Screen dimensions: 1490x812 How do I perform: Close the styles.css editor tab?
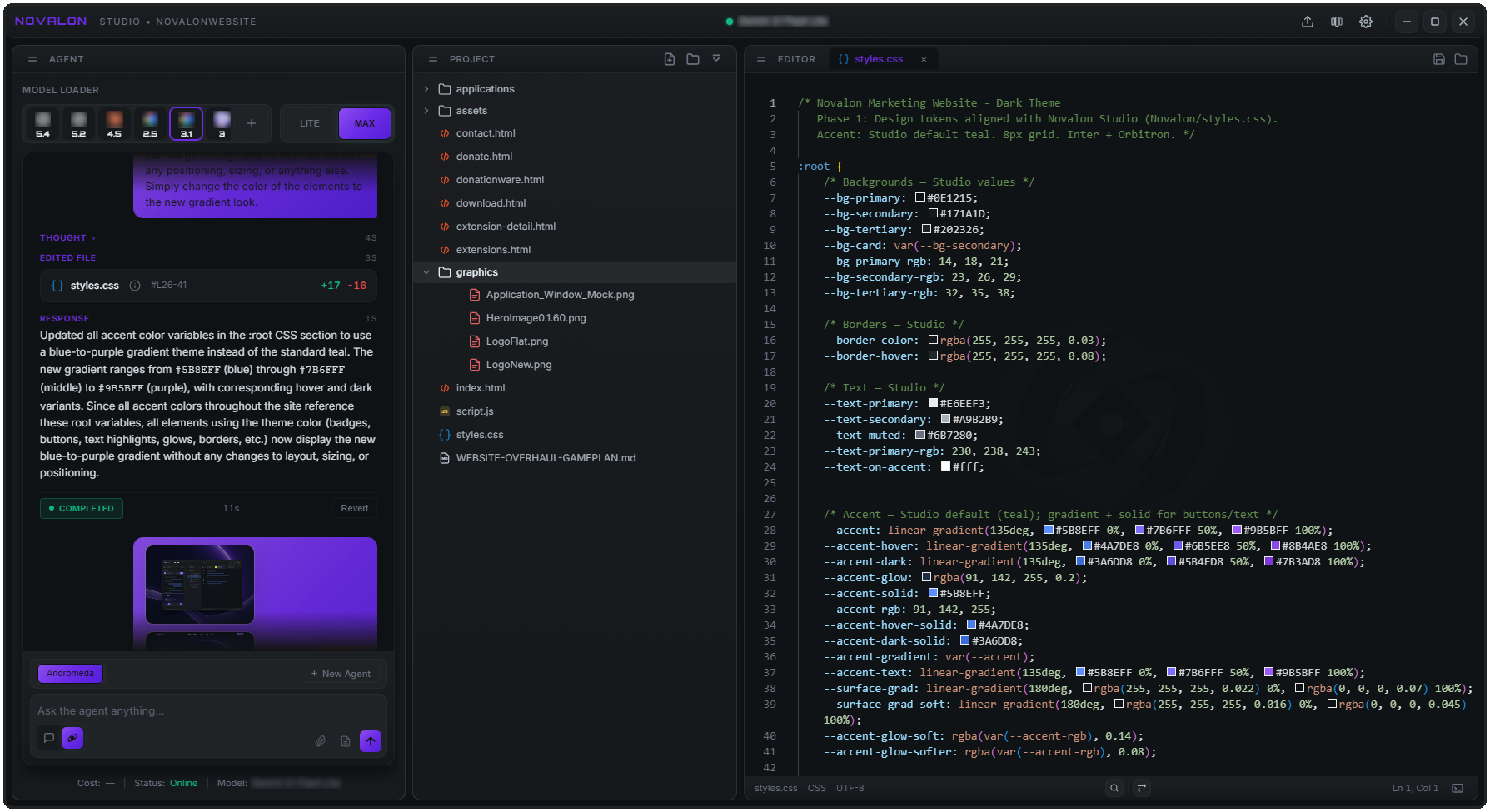tap(924, 59)
